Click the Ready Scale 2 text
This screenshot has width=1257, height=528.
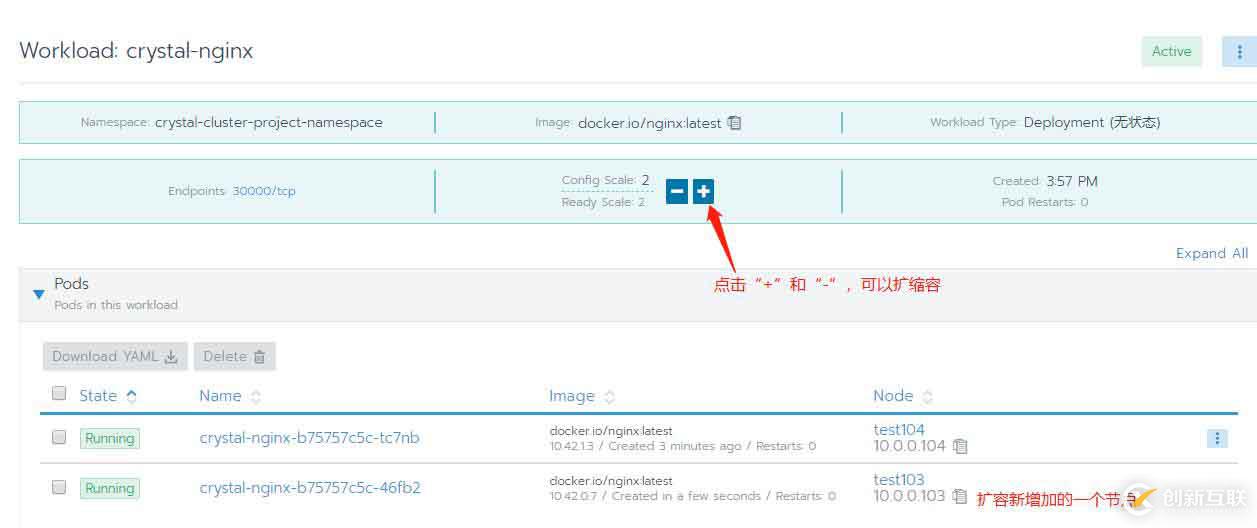click(603, 202)
